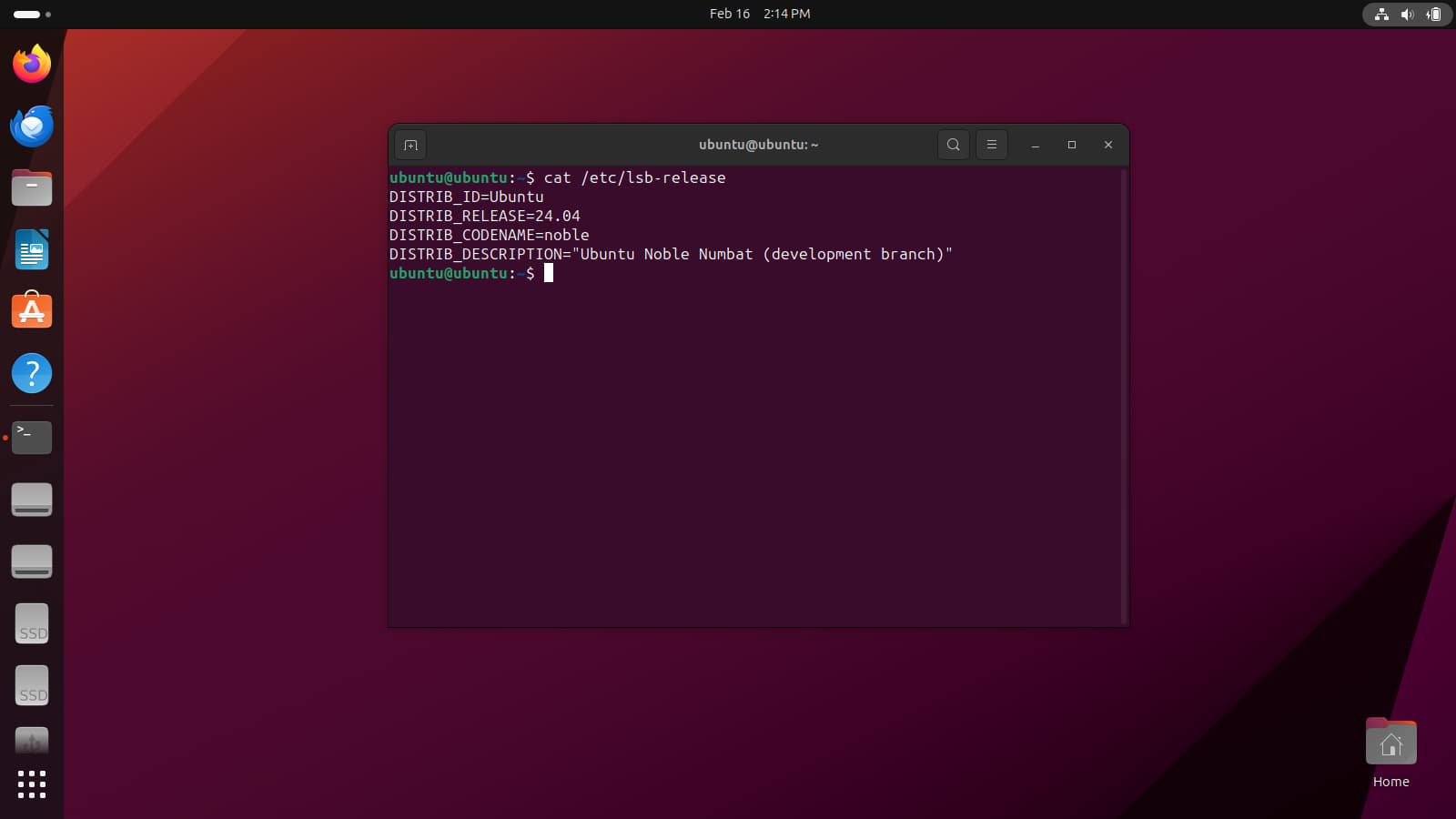Click the DISTRIB_DESCRIPTION output line

tap(671, 254)
